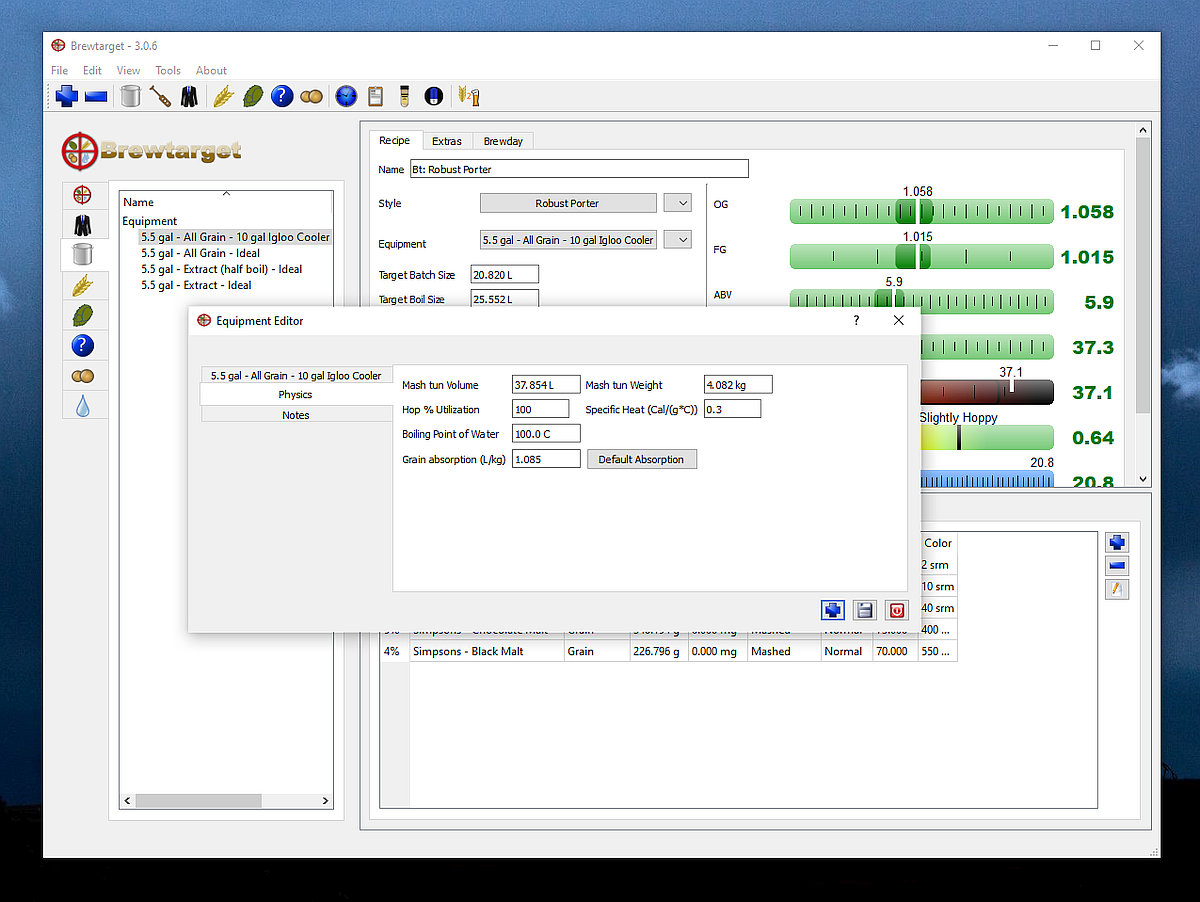Click the Mash tun Volume field

546,385
